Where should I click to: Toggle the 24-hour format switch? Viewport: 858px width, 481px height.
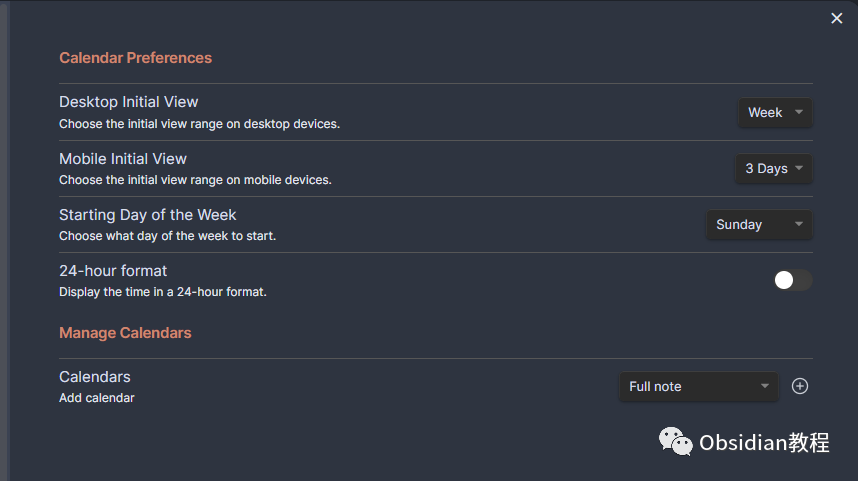tap(793, 280)
